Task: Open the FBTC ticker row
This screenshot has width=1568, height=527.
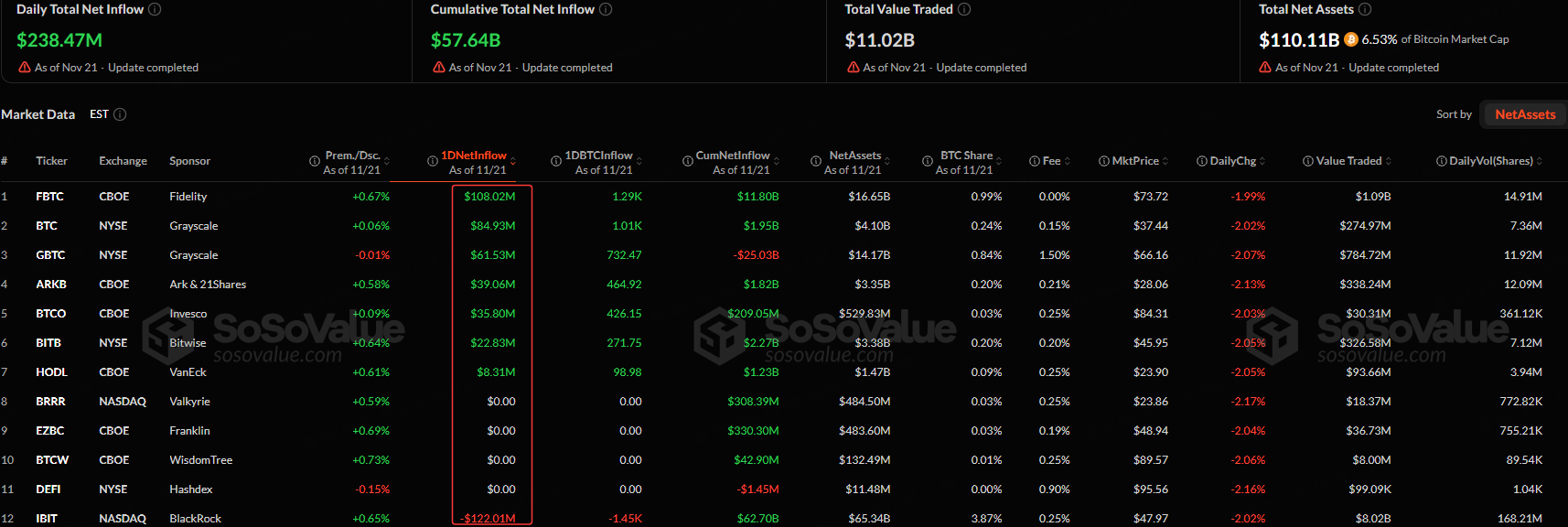Action: tap(49, 197)
